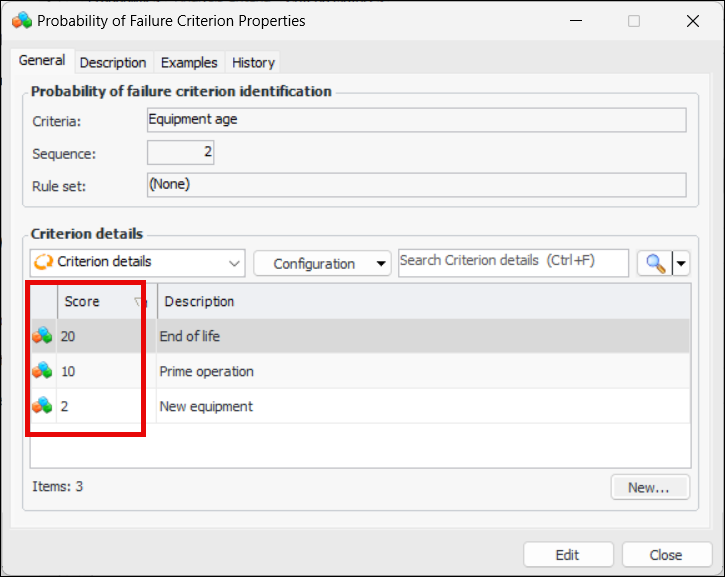Open the Criterion details view dropdown
The height and width of the screenshot is (577, 725).
pos(234,263)
